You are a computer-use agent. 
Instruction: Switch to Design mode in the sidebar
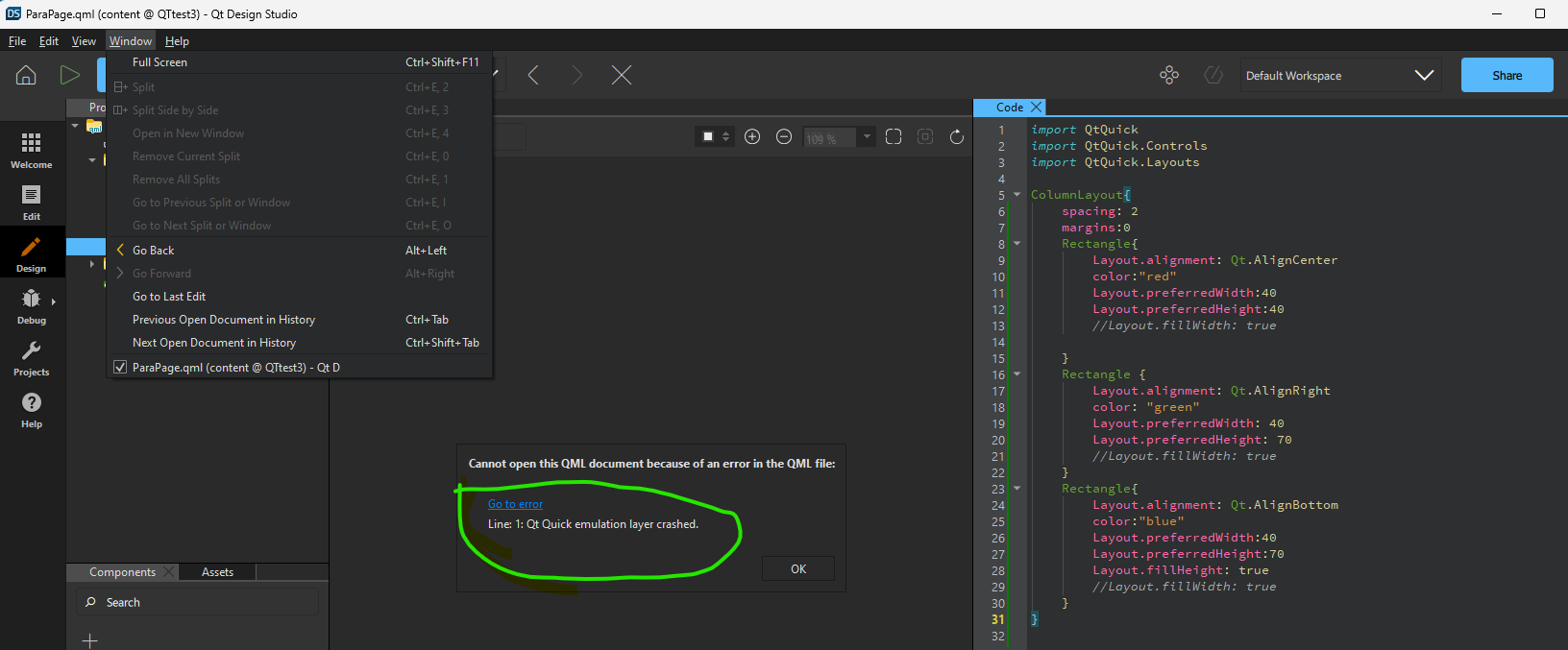point(32,253)
